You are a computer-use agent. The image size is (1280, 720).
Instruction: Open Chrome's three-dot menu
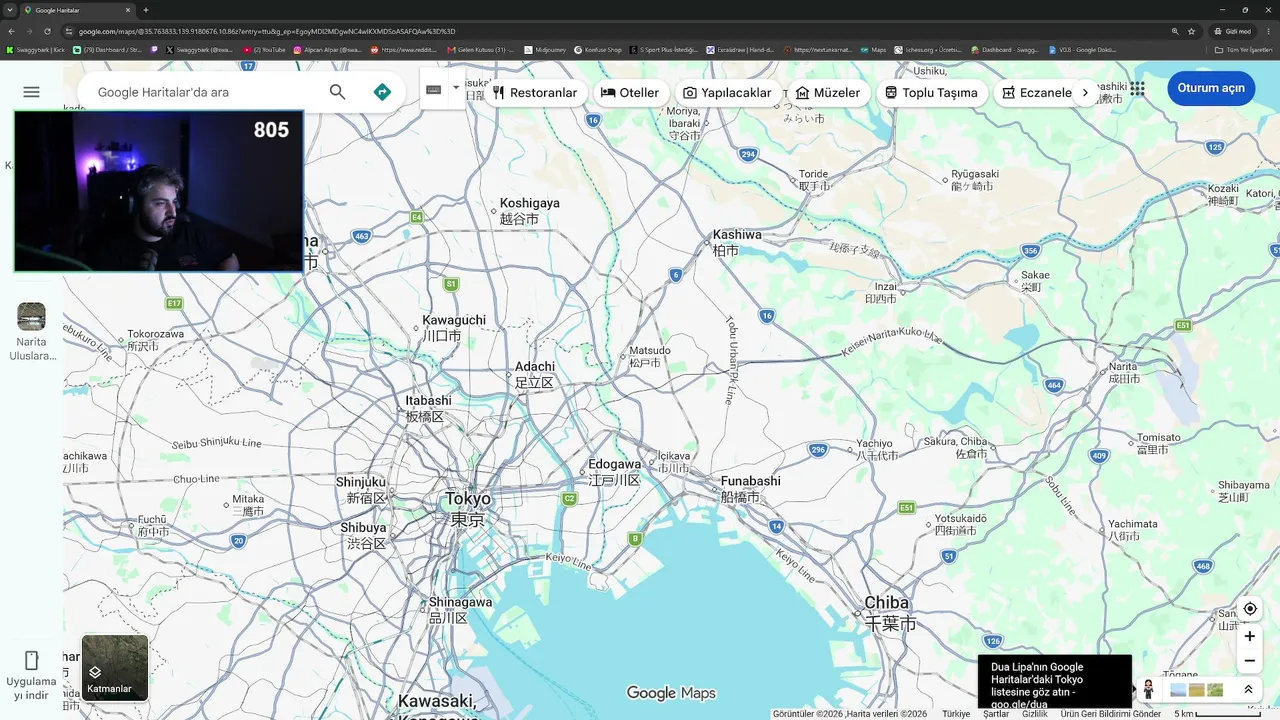coord(1269,31)
